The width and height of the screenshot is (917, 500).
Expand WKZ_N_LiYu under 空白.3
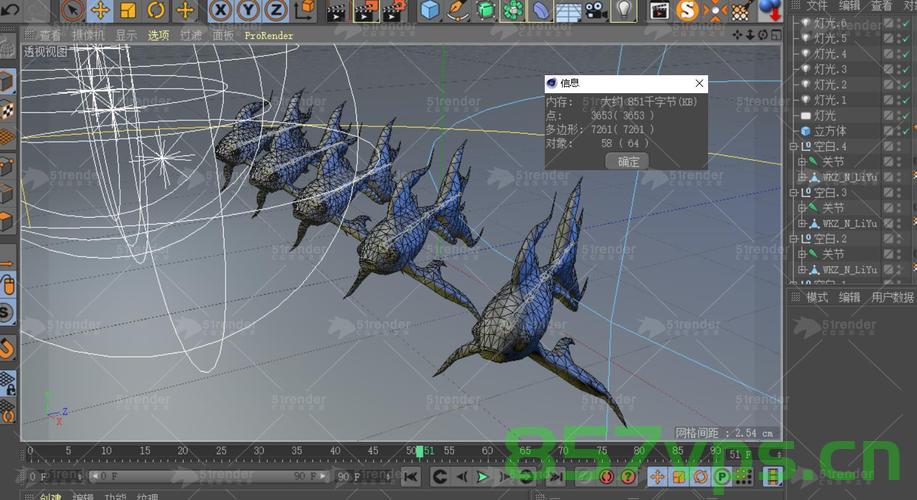tap(802, 223)
